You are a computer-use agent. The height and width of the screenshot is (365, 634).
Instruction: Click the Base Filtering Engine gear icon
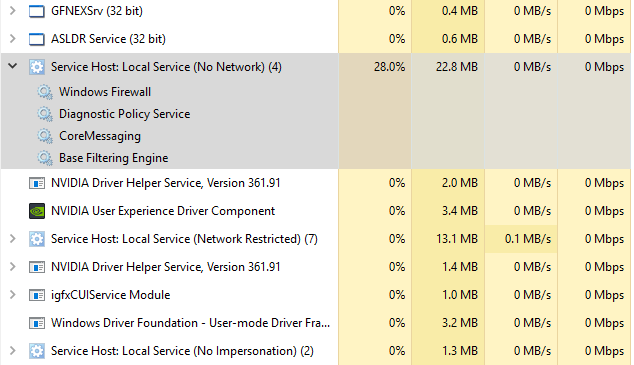point(45,158)
